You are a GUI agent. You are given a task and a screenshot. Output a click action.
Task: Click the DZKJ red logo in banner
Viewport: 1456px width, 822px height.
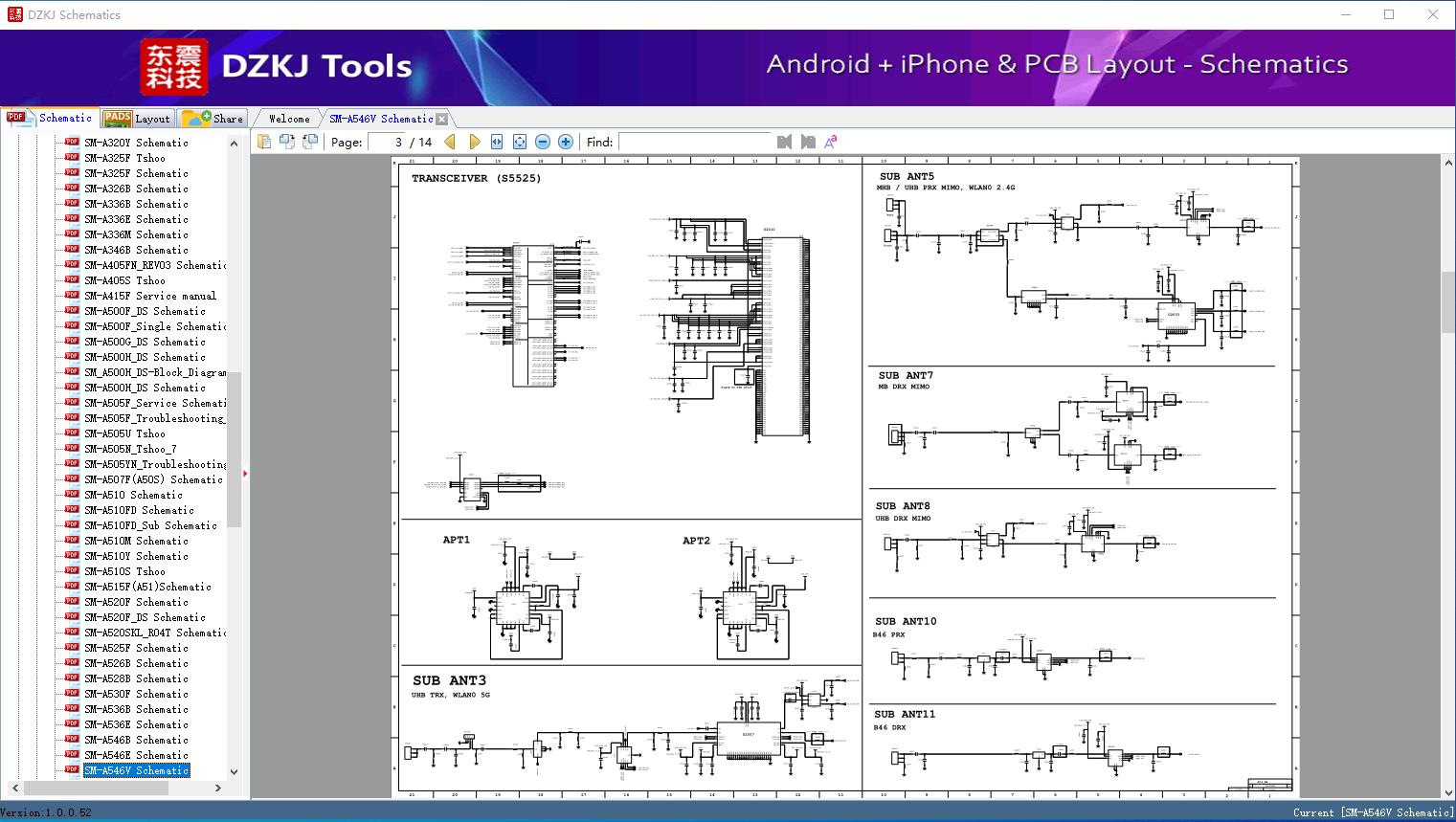click(174, 67)
